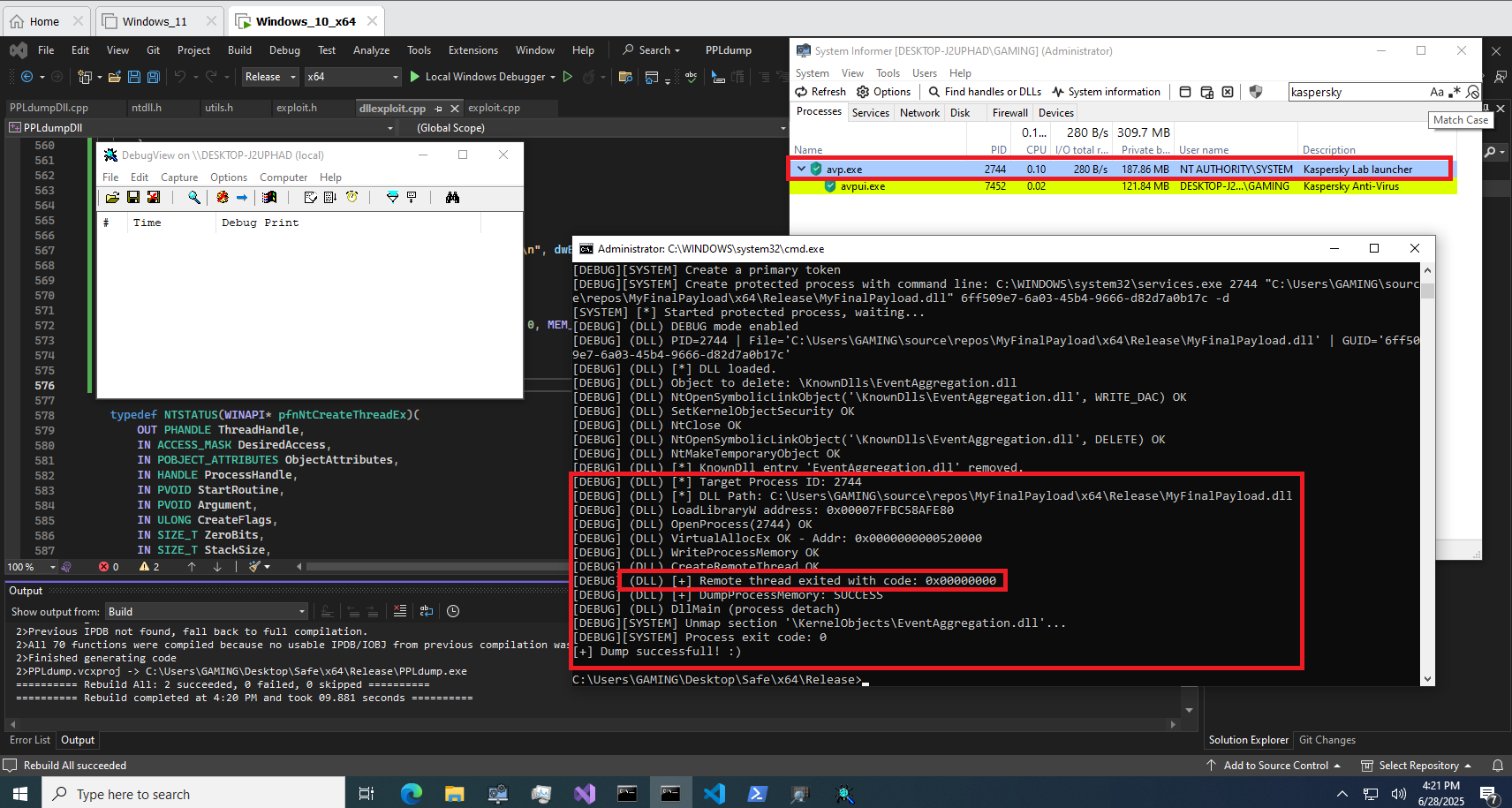Toggle Capture Kernel icon in DebugView
Viewport: 1512px width, 808px height.
point(223,198)
